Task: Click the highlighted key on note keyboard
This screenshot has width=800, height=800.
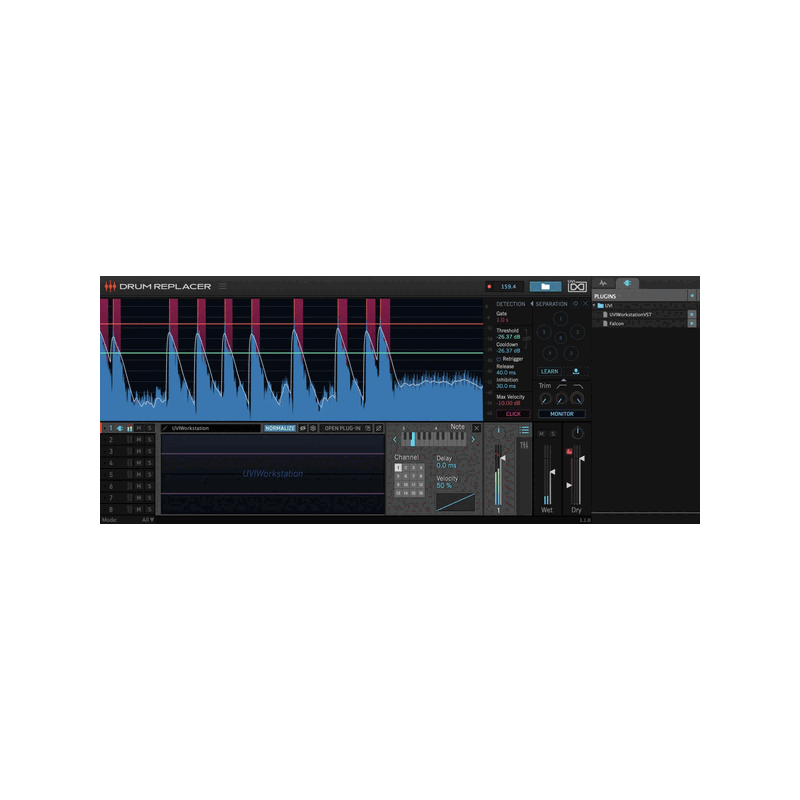Action: [x=413, y=440]
